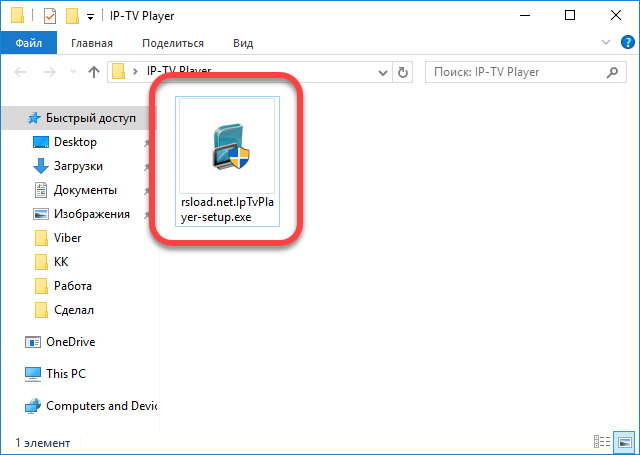Open Help with the question mark icon
This screenshot has width=640, height=455.
(627, 42)
